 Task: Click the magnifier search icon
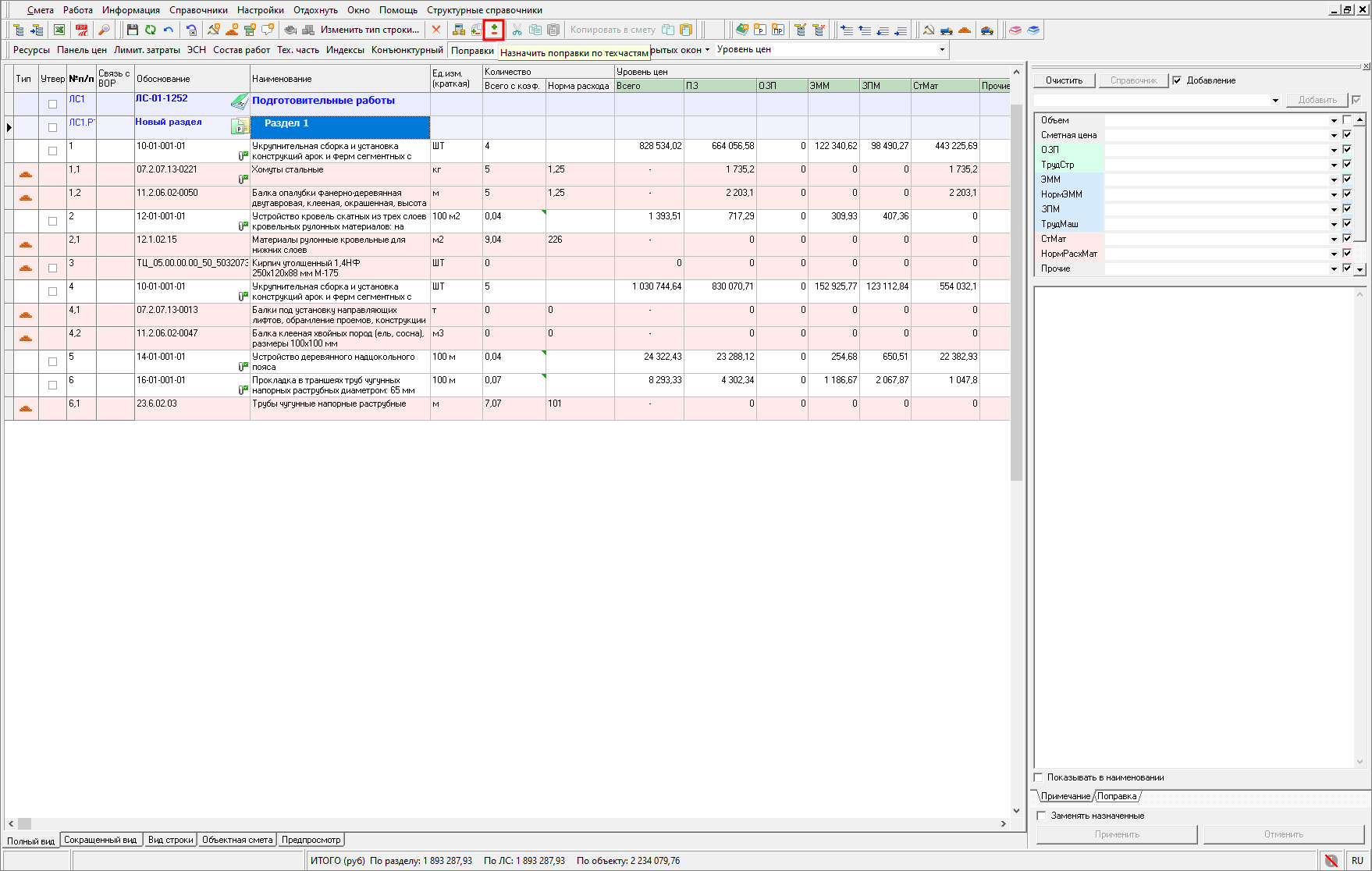click(104, 30)
